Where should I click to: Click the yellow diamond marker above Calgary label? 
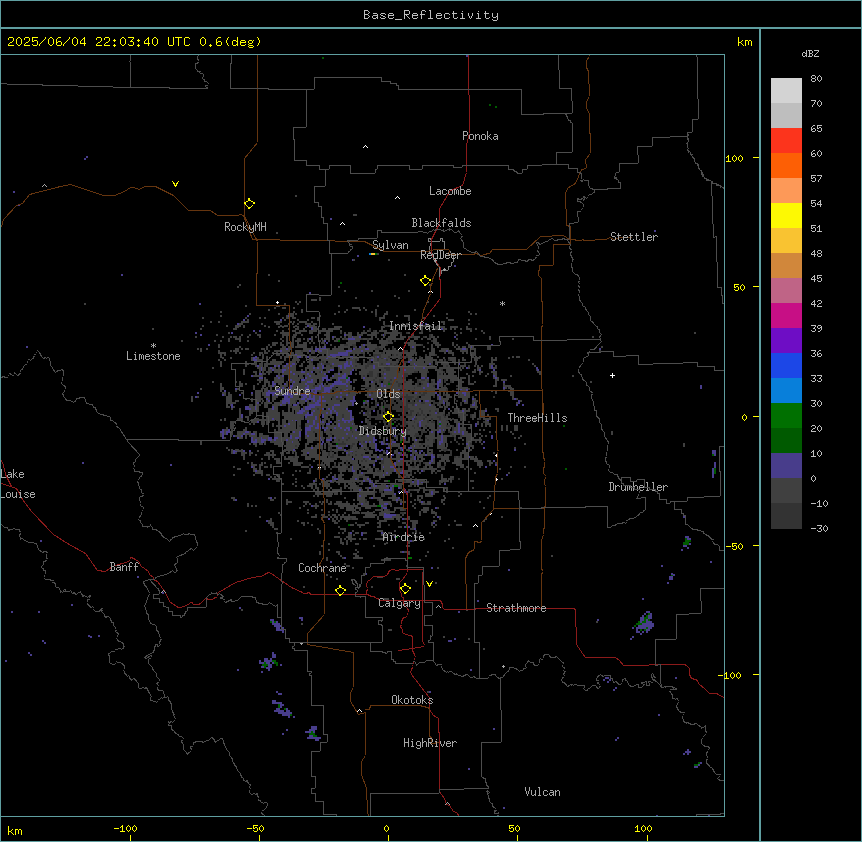(x=405, y=589)
